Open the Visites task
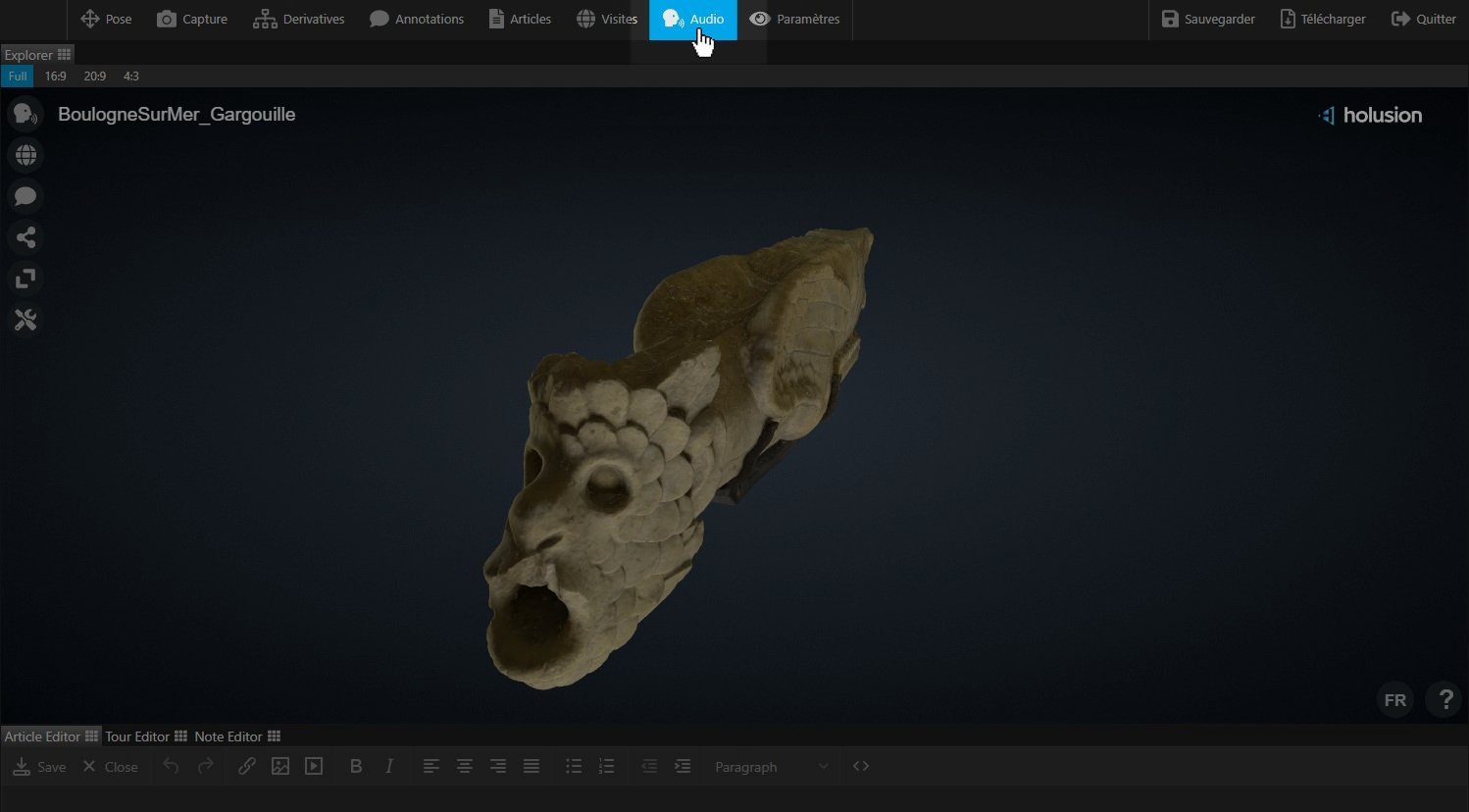 click(607, 19)
